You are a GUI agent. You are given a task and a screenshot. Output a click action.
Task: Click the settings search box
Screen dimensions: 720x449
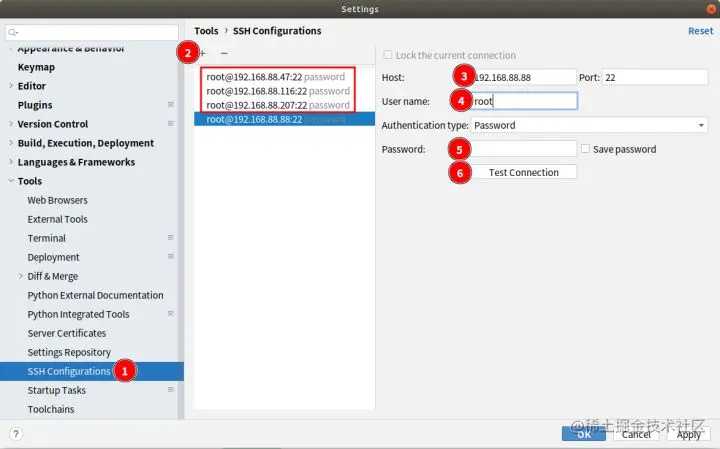[x=92, y=32]
